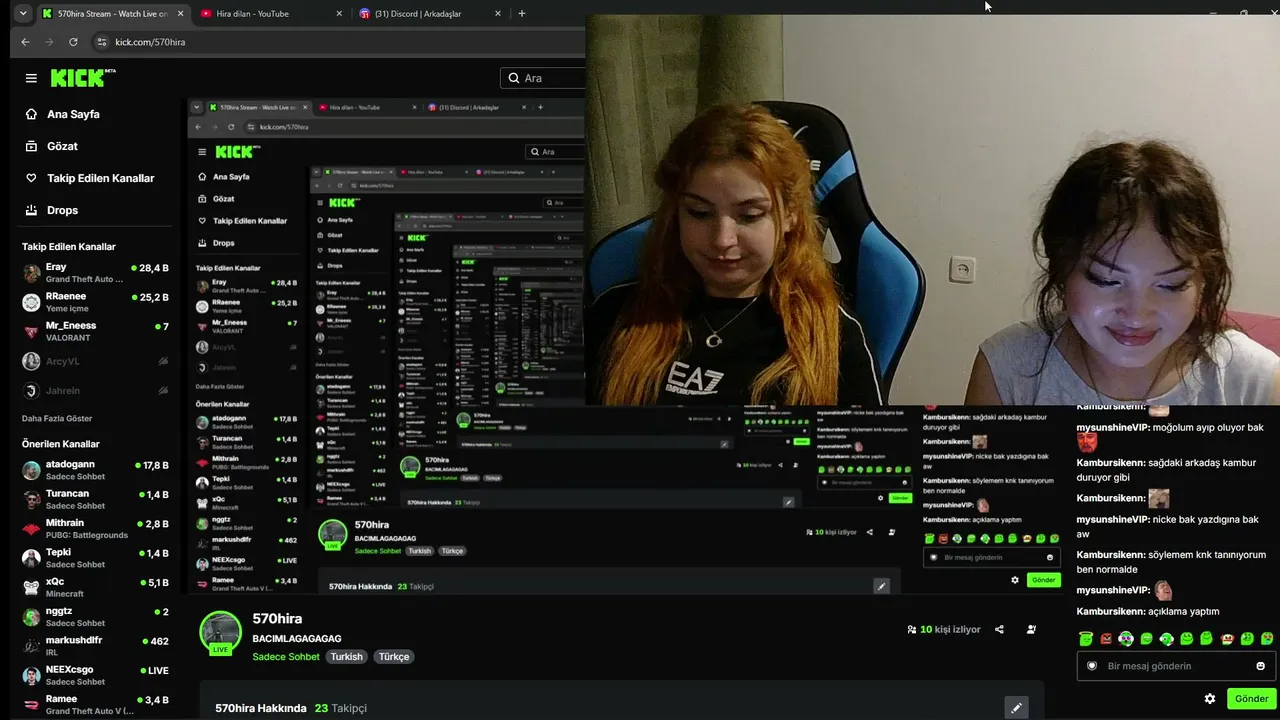Click the browser address bar showing kick.com/570hira
This screenshot has height=720, width=1280.
point(340,42)
